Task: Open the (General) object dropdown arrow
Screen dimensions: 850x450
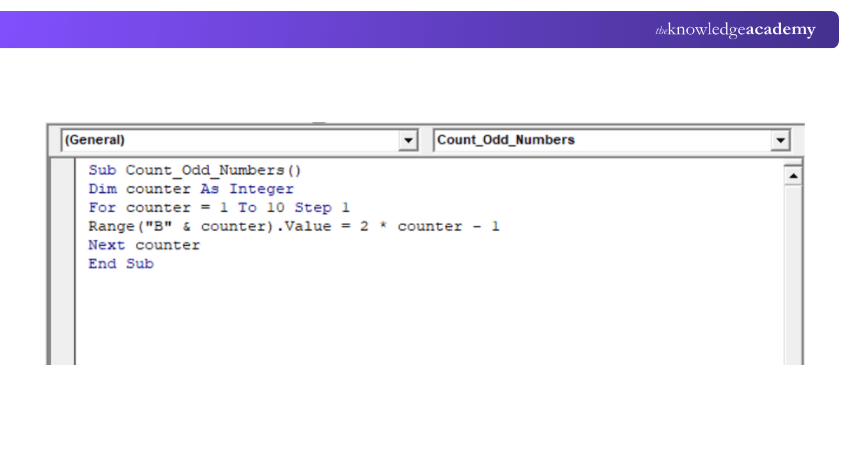Action: tap(408, 140)
